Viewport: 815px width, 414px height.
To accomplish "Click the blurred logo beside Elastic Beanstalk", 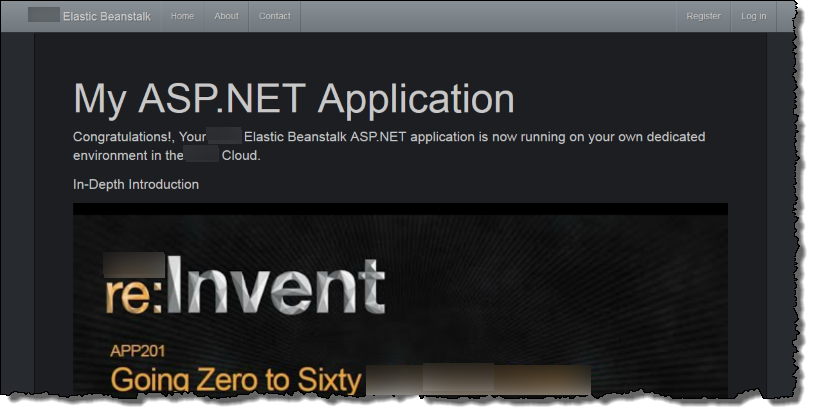I will (43, 16).
